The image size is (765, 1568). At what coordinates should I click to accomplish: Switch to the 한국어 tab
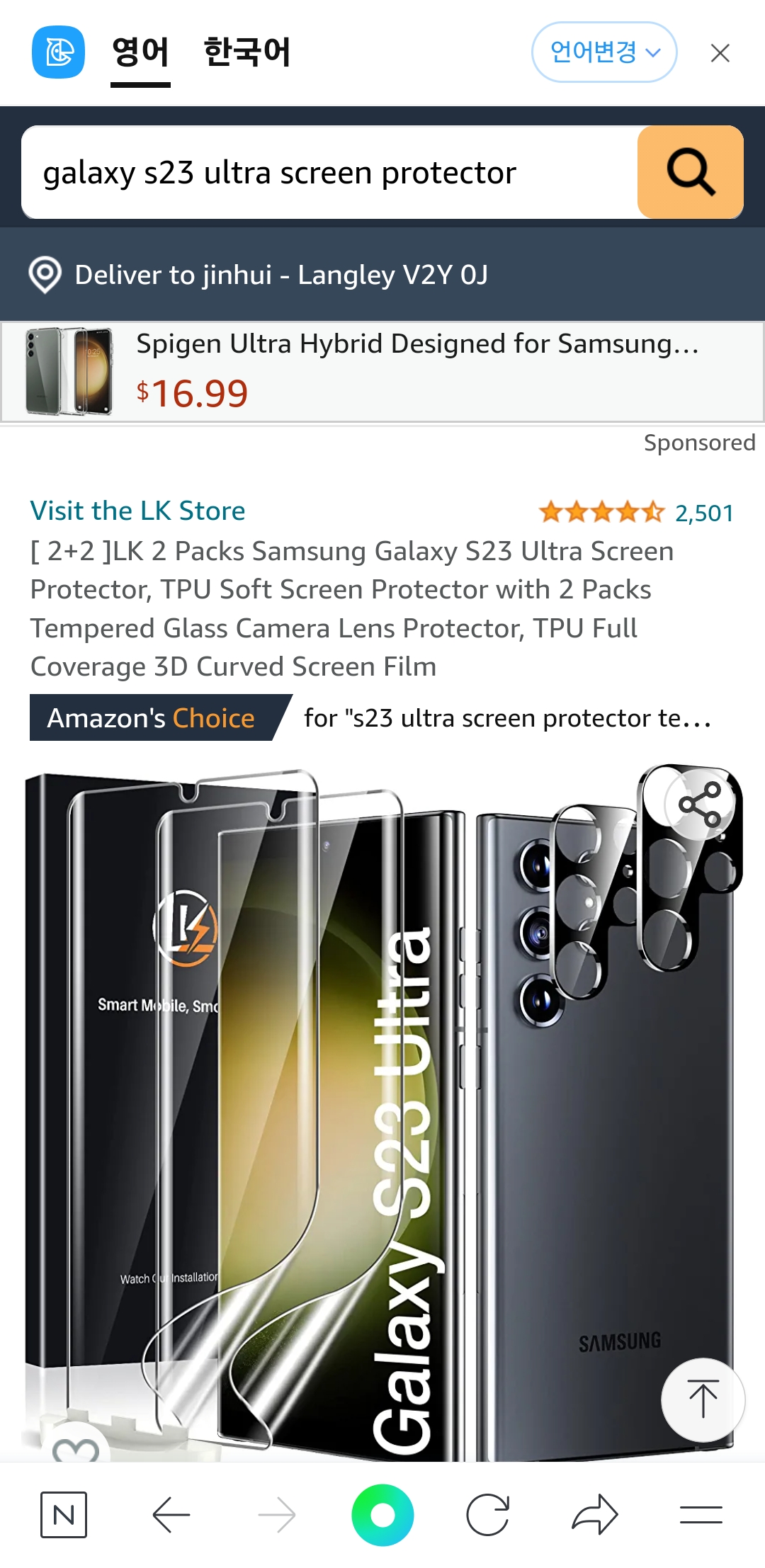pos(246,52)
